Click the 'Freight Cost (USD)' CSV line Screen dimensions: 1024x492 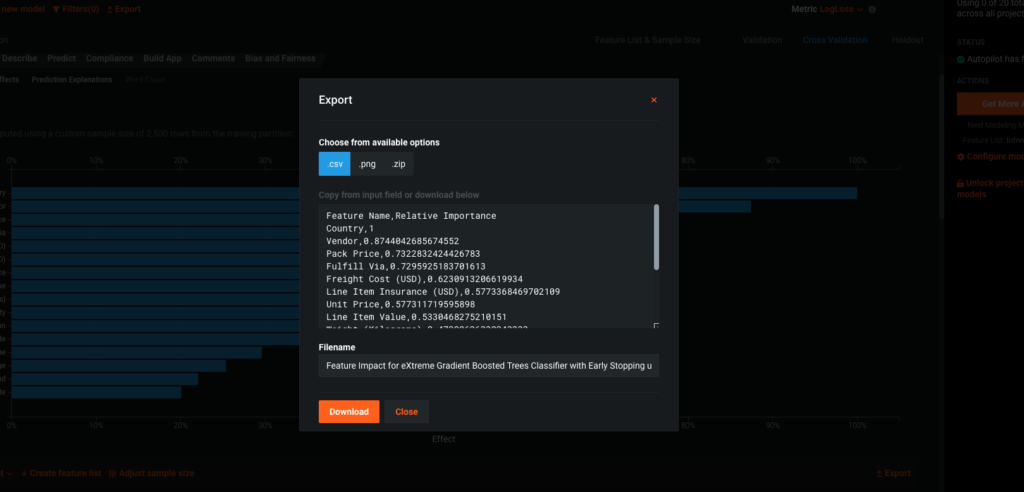(424, 278)
